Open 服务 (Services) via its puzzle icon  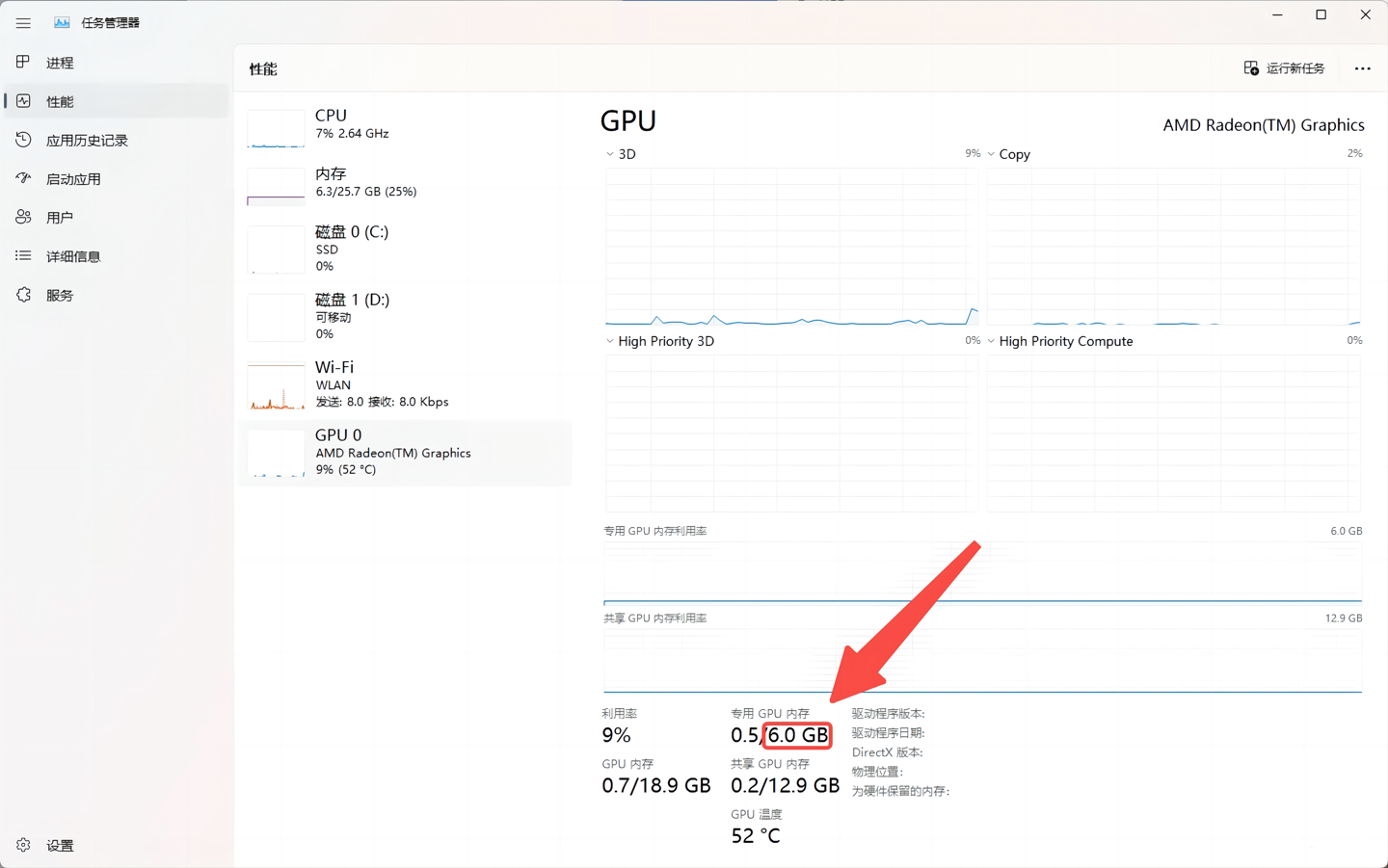[x=23, y=295]
